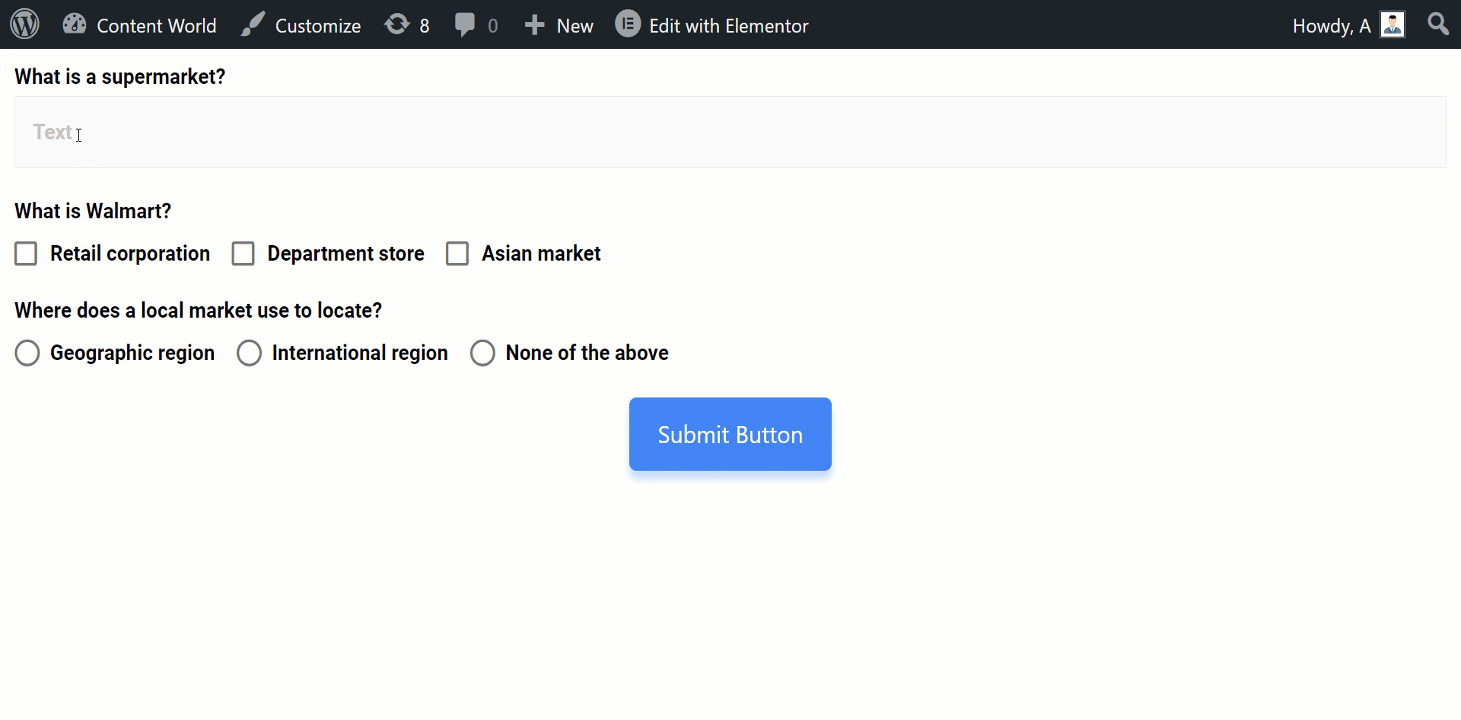The image size is (1461, 720).
Task: Click the local market location question text
Action: pyautogui.click(x=198, y=310)
